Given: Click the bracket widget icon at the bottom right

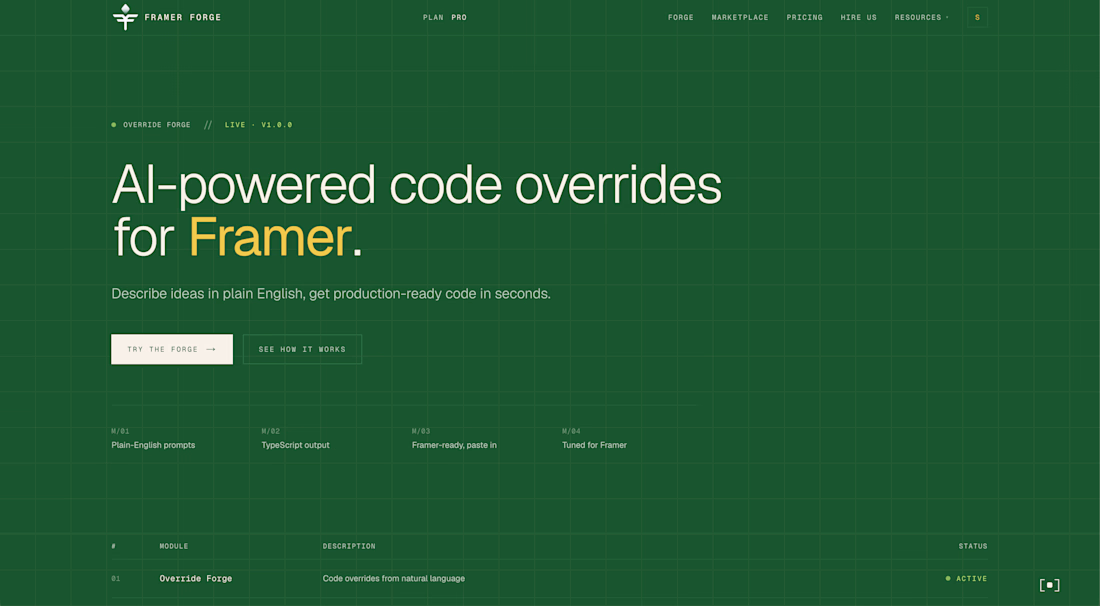Looking at the screenshot, I should (1049, 585).
